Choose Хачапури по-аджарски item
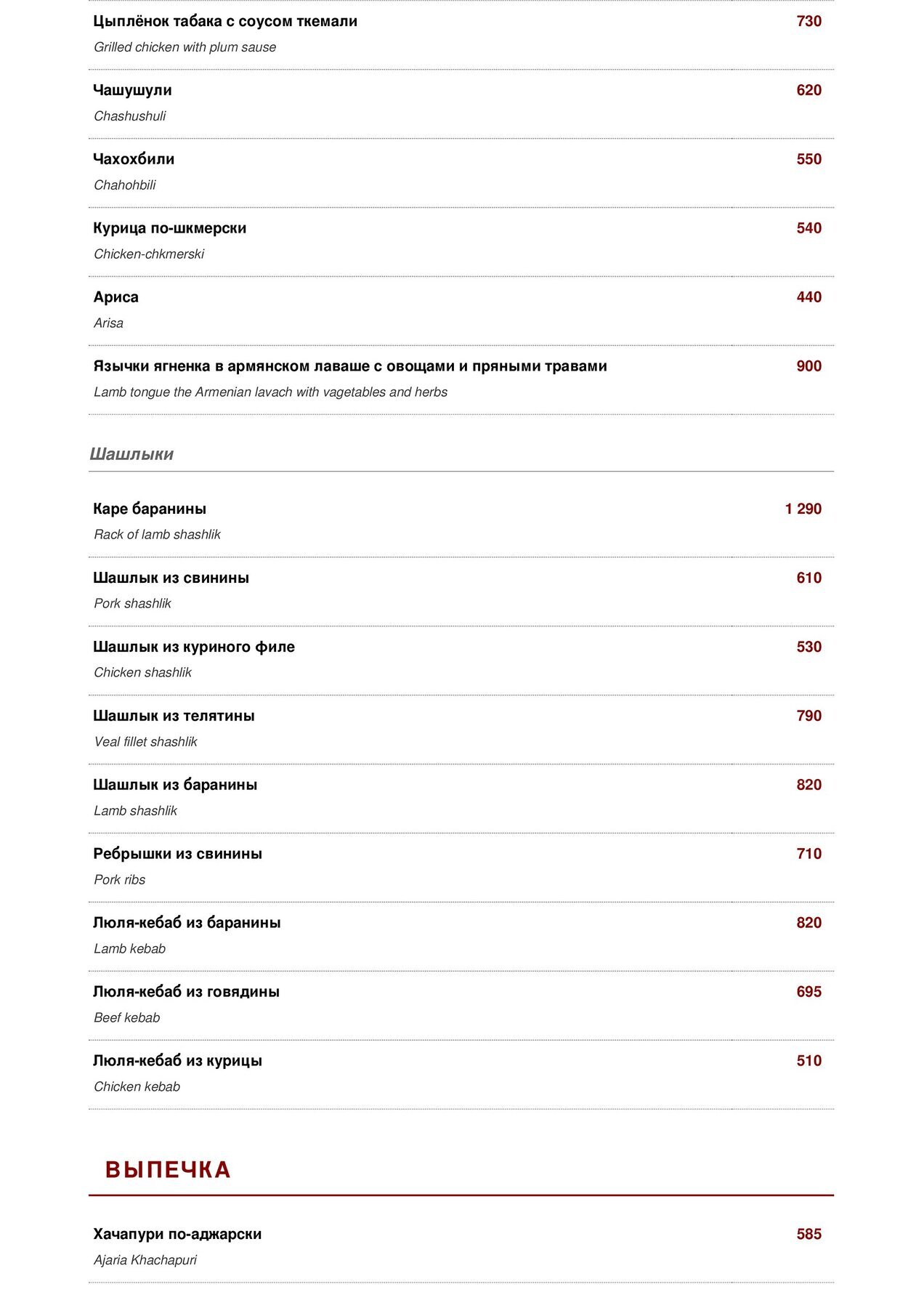 click(177, 1234)
